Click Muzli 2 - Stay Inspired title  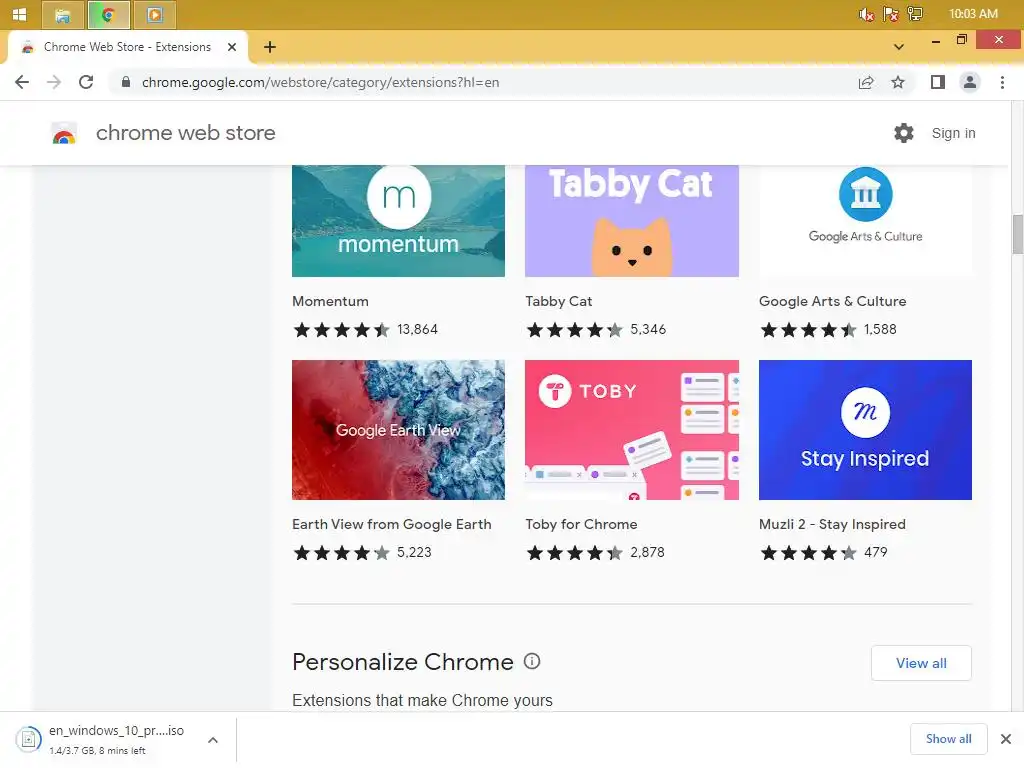click(x=832, y=524)
